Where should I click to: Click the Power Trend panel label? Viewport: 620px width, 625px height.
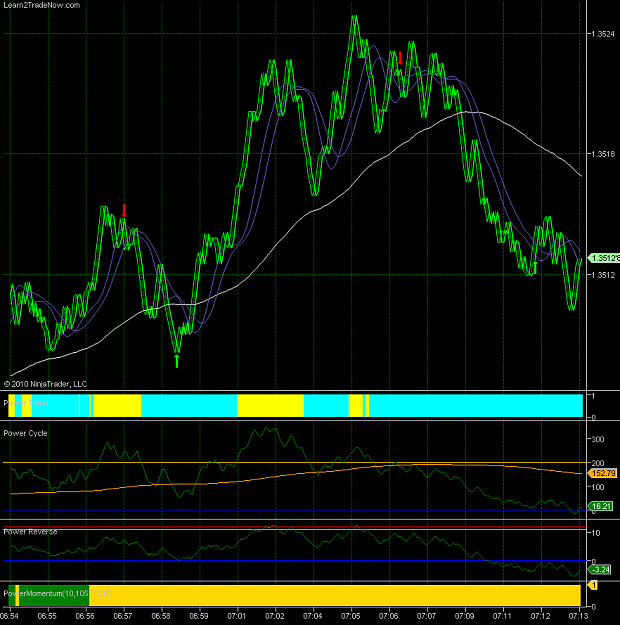26,403
